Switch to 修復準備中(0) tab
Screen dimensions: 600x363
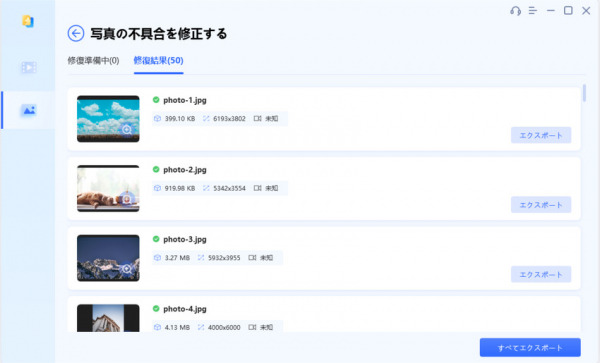coord(93,60)
